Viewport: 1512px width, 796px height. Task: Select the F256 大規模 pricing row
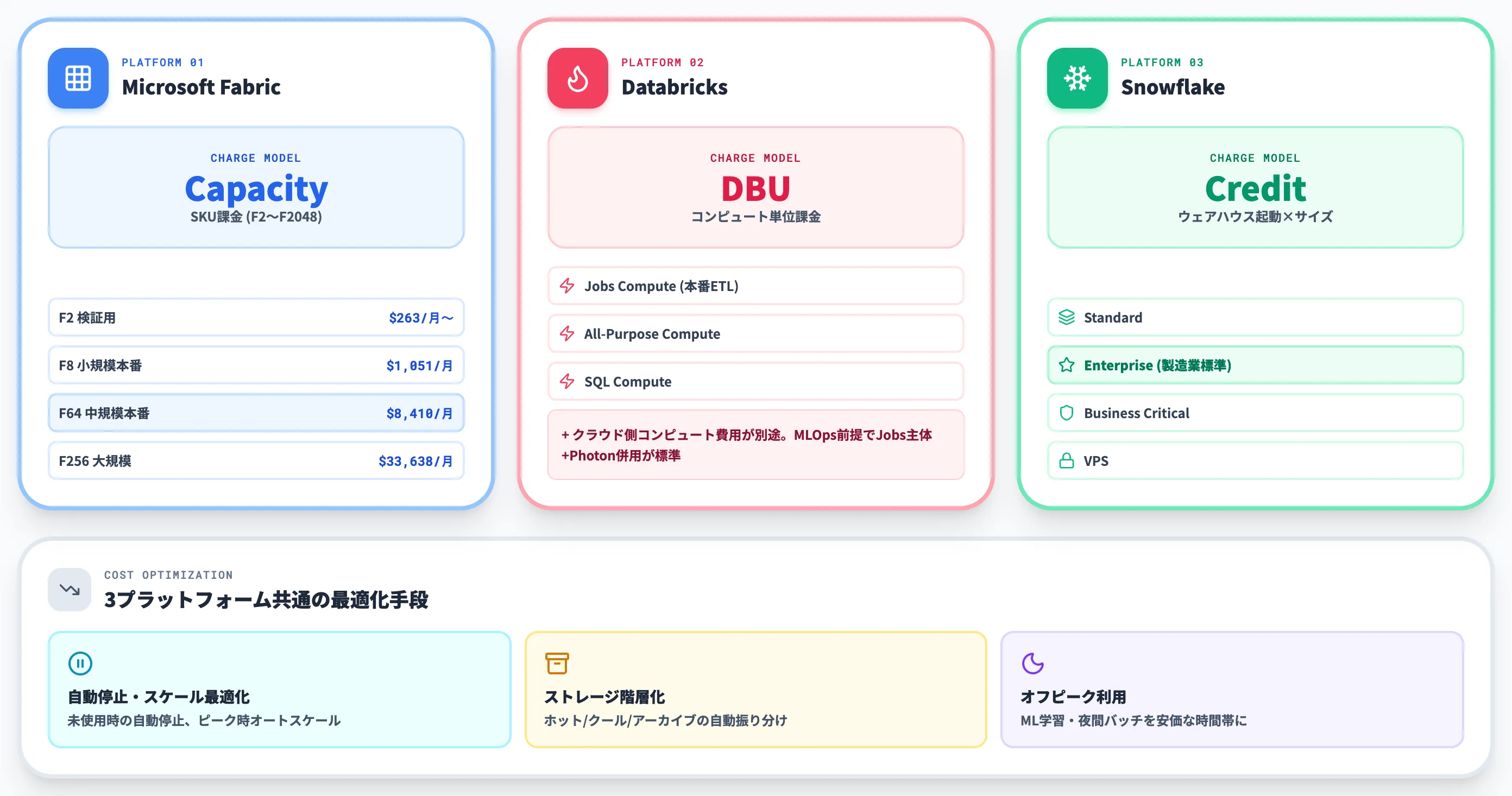pyautogui.click(x=256, y=461)
